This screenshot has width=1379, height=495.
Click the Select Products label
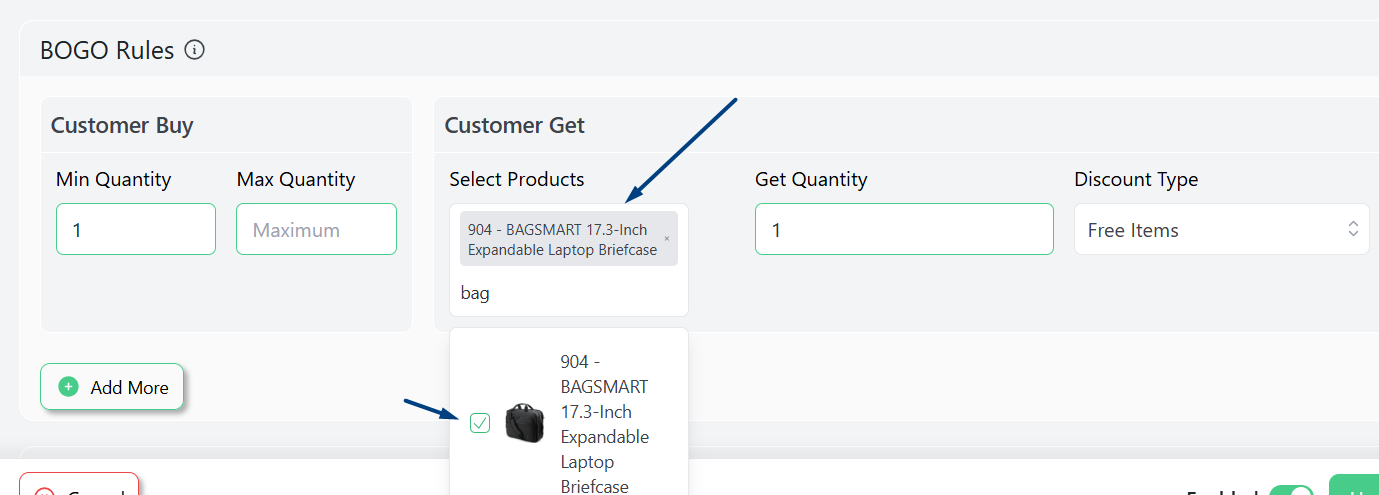coord(517,179)
